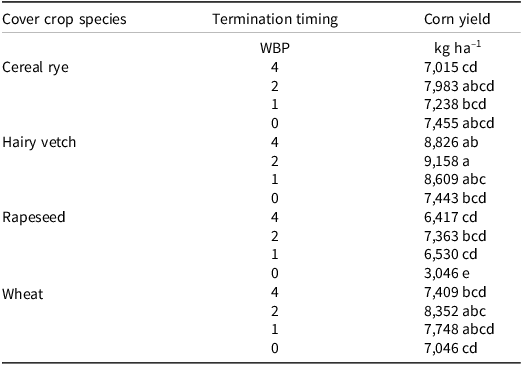Click the 7,363 bcd yield value

tap(455, 236)
